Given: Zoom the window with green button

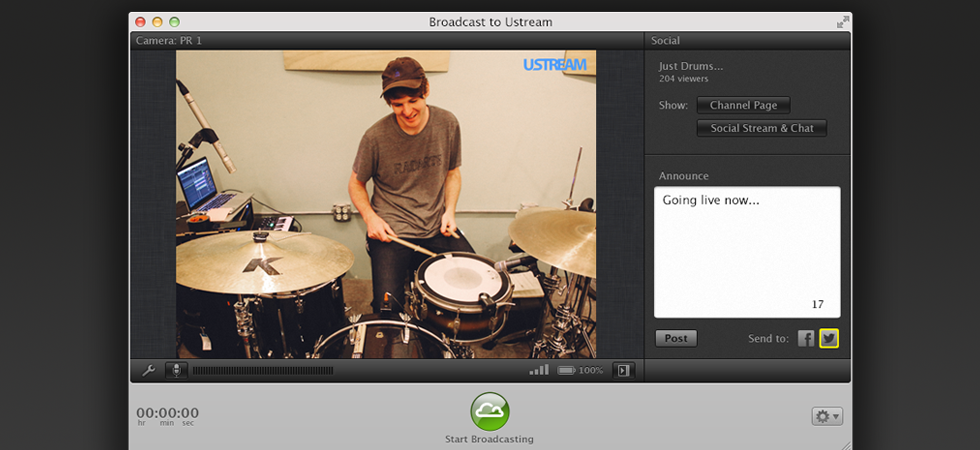Looking at the screenshot, I should point(174,22).
